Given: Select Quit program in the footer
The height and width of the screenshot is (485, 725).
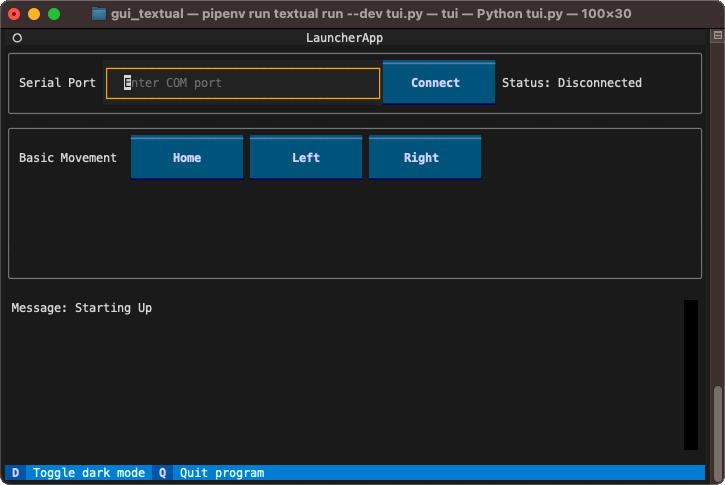Looking at the screenshot, I should point(222,473).
